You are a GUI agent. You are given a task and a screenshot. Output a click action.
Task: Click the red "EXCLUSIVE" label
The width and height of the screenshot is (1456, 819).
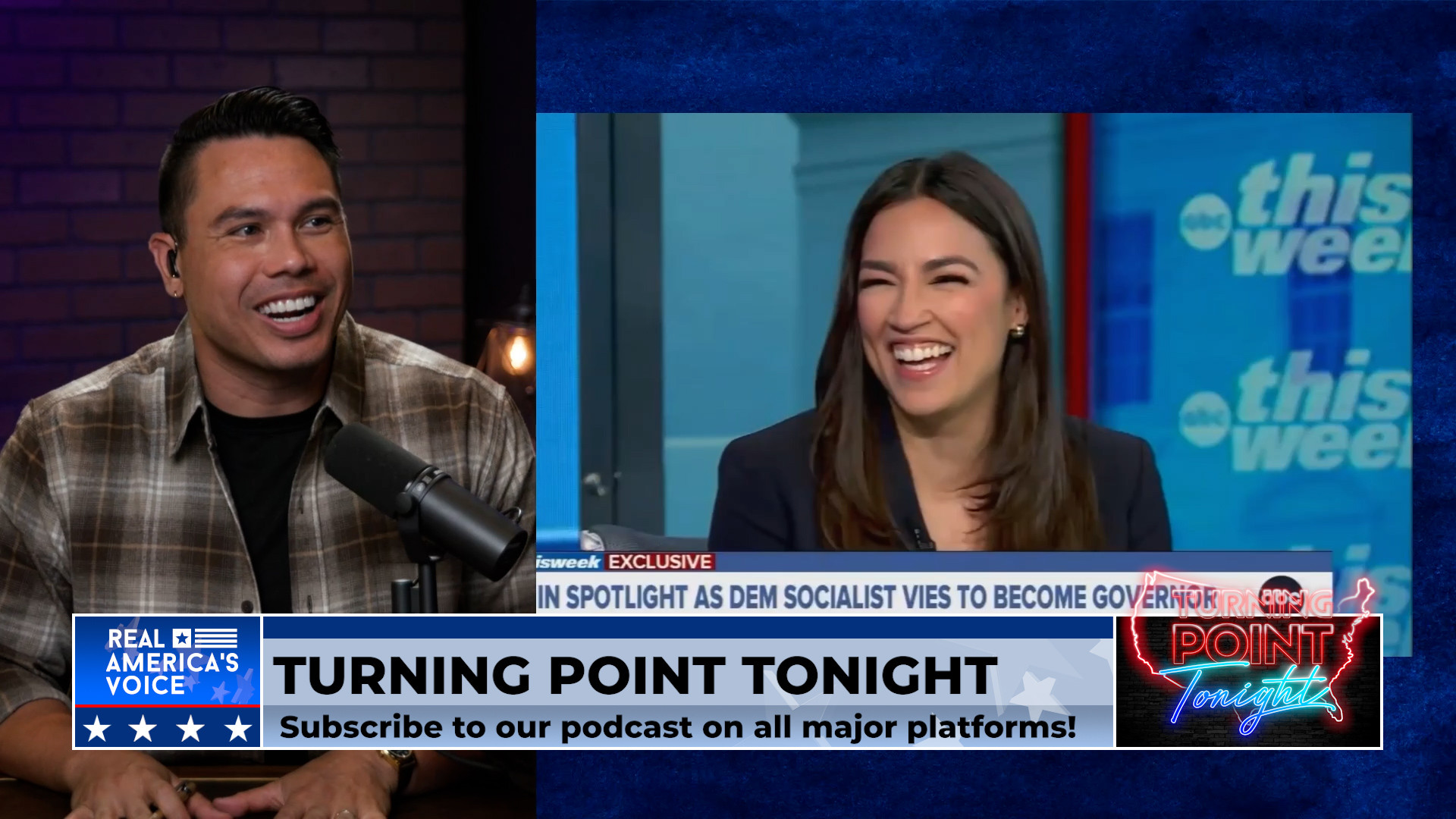point(660,562)
